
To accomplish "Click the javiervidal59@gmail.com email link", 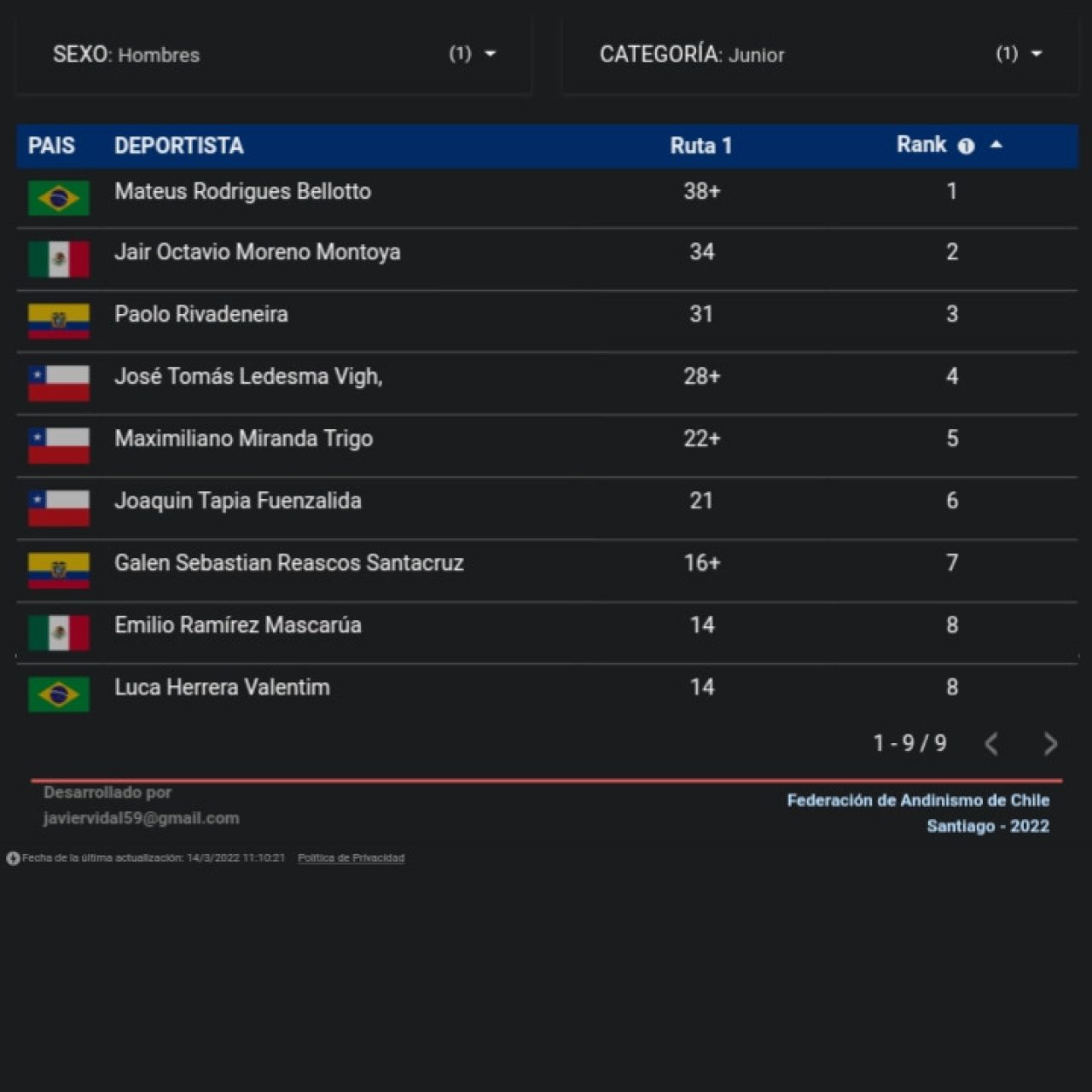I will point(141,818).
